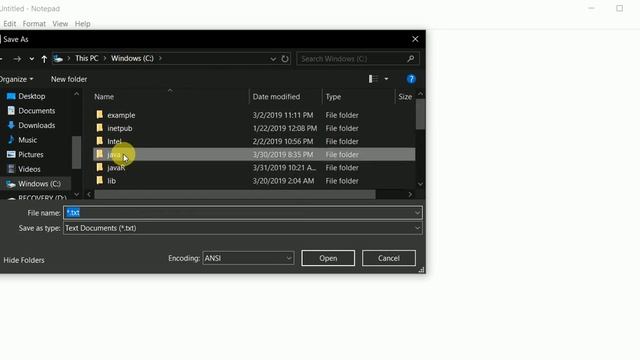Create a New folder
This screenshot has width=640, height=360.
69,79
